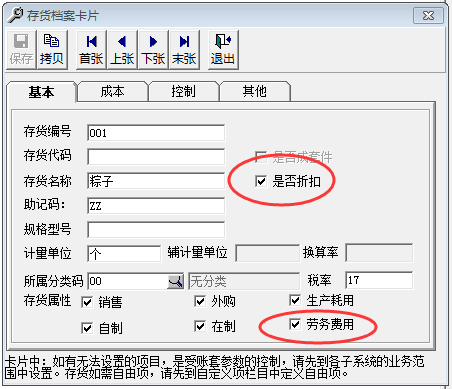Click the 存货编号 label
The image size is (452, 389).
pyautogui.click(x=47, y=131)
